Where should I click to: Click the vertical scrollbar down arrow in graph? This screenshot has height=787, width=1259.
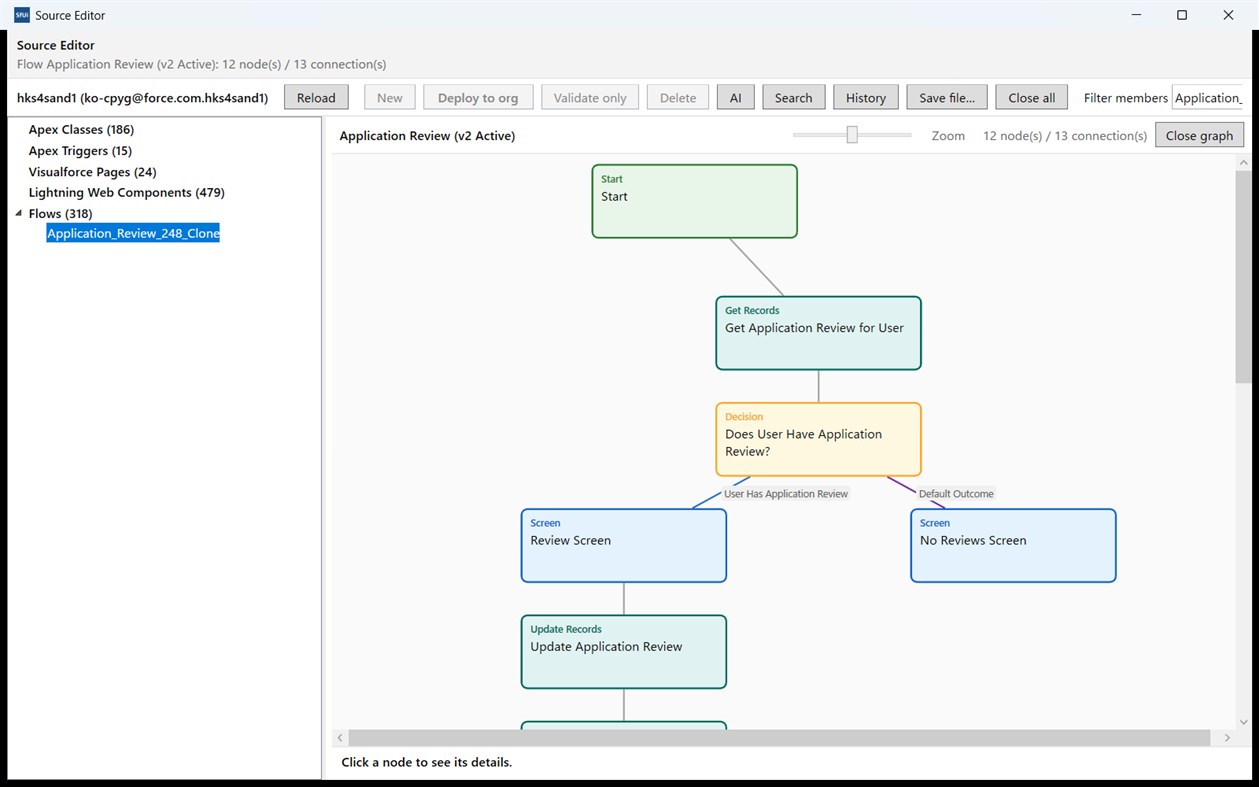tap(1244, 721)
